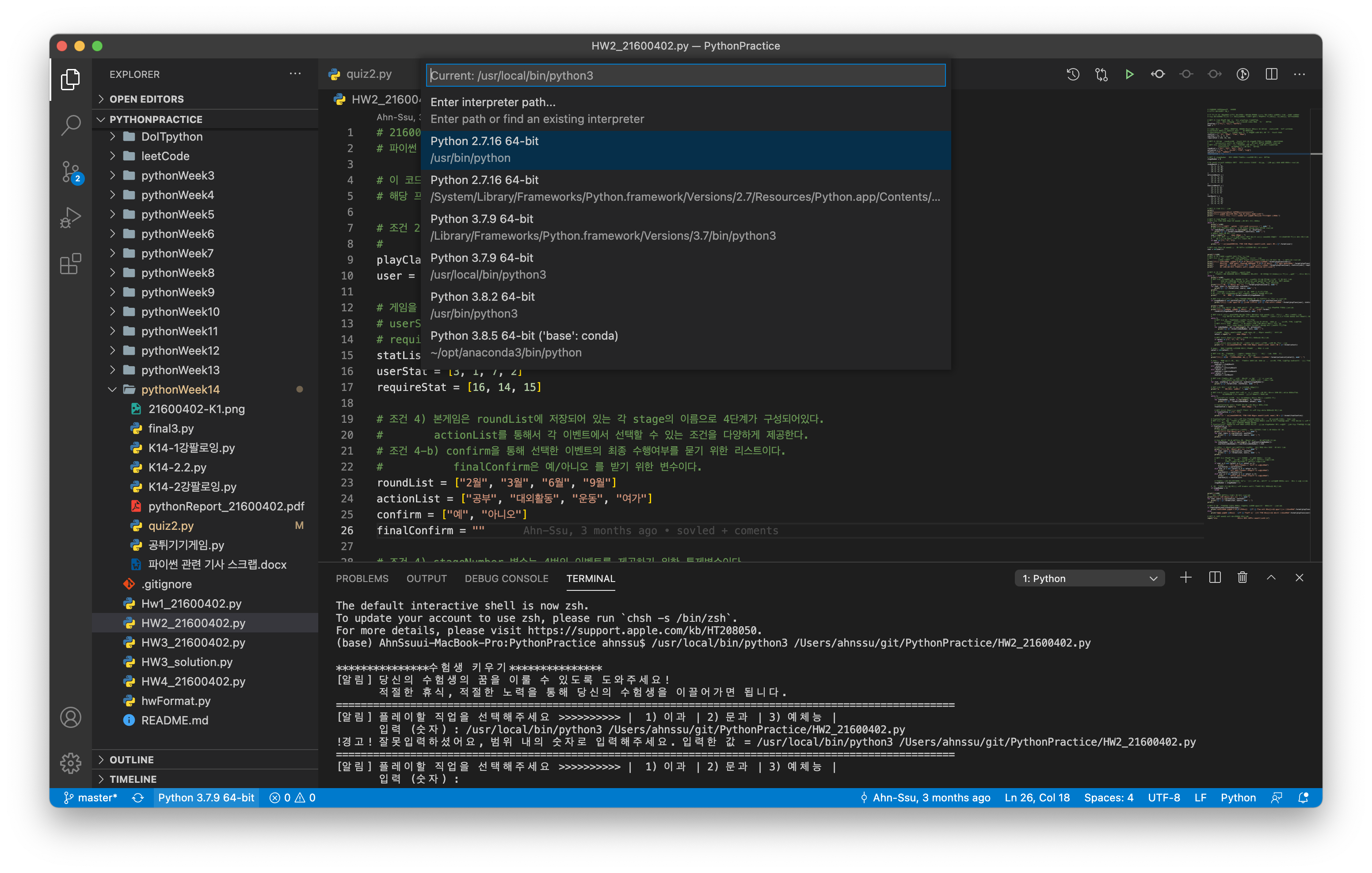Split the terminal pane
The width and height of the screenshot is (1372, 873).
pyautogui.click(x=1214, y=578)
